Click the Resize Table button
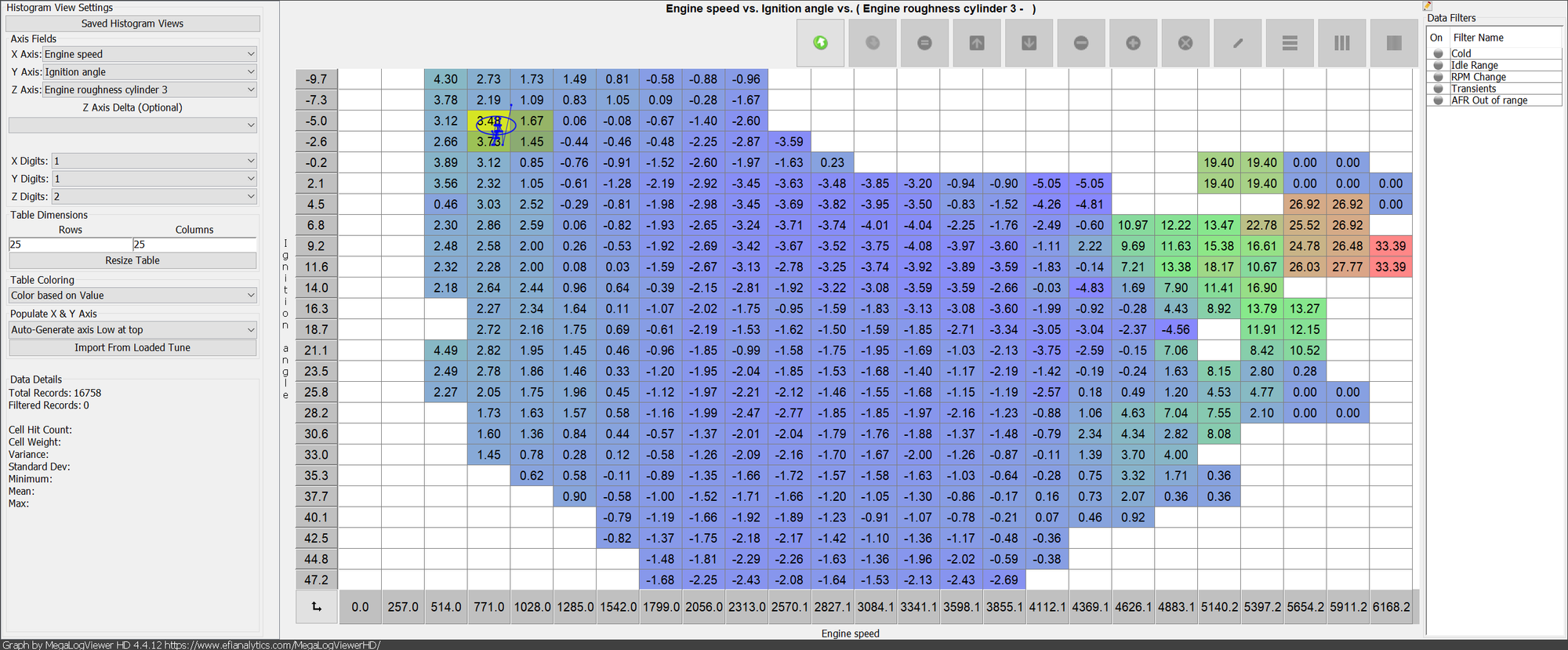The image size is (1568, 650). pyautogui.click(x=132, y=260)
